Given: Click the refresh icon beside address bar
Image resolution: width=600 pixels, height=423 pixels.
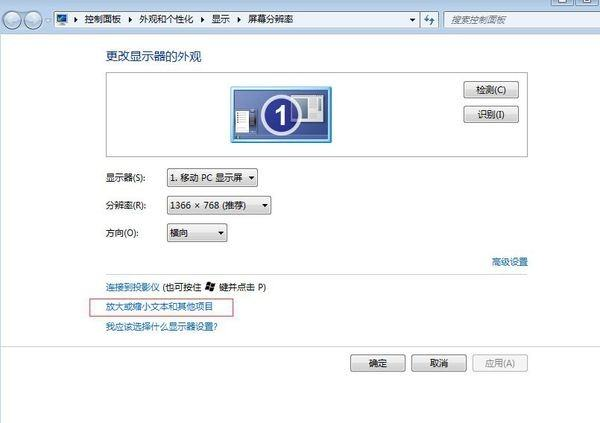Looking at the screenshot, I should coord(429,20).
